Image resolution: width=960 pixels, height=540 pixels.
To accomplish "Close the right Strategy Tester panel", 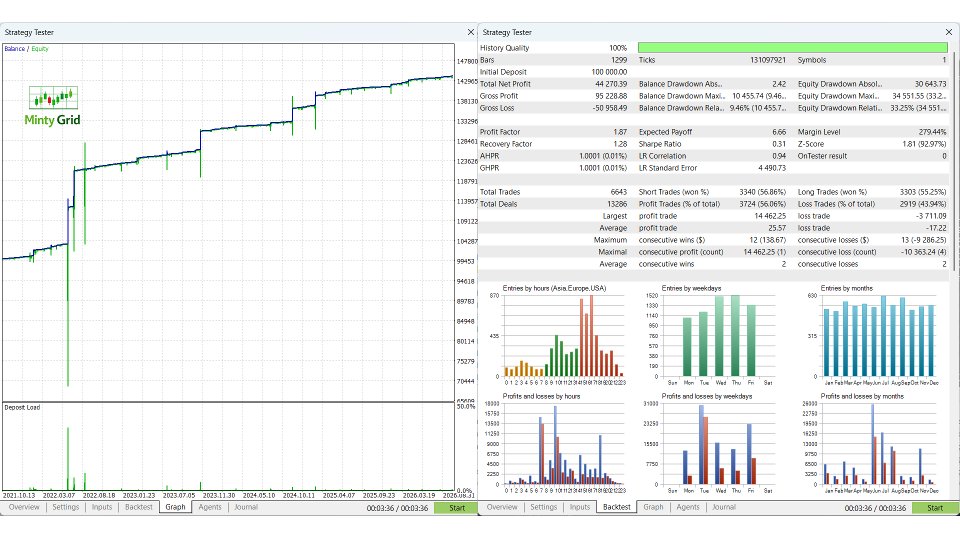I will coord(948,32).
